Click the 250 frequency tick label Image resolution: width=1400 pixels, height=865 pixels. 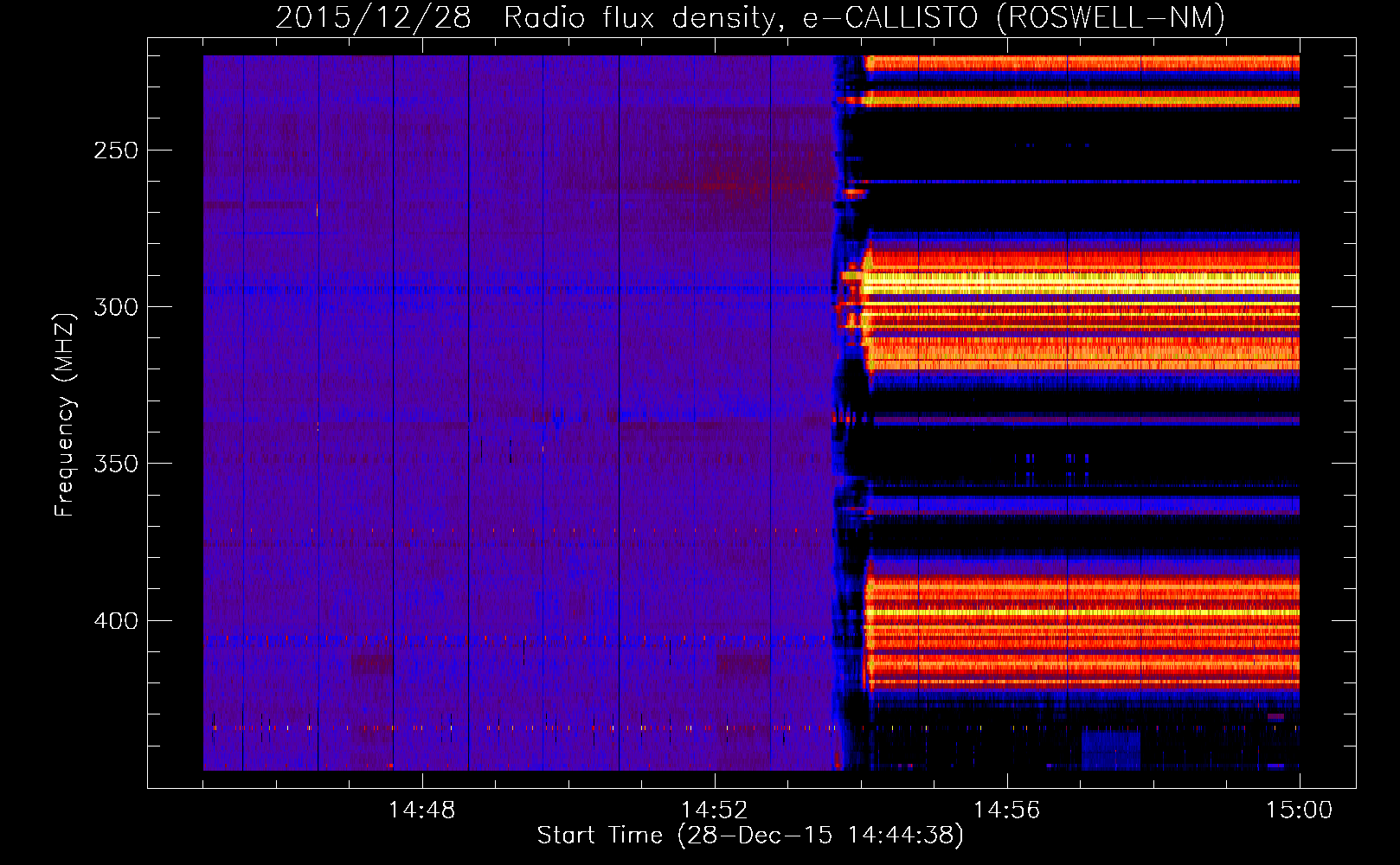(x=115, y=151)
